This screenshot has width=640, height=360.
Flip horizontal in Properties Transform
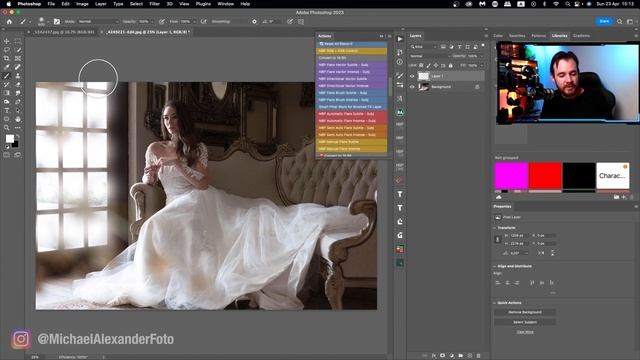[541, 253]
